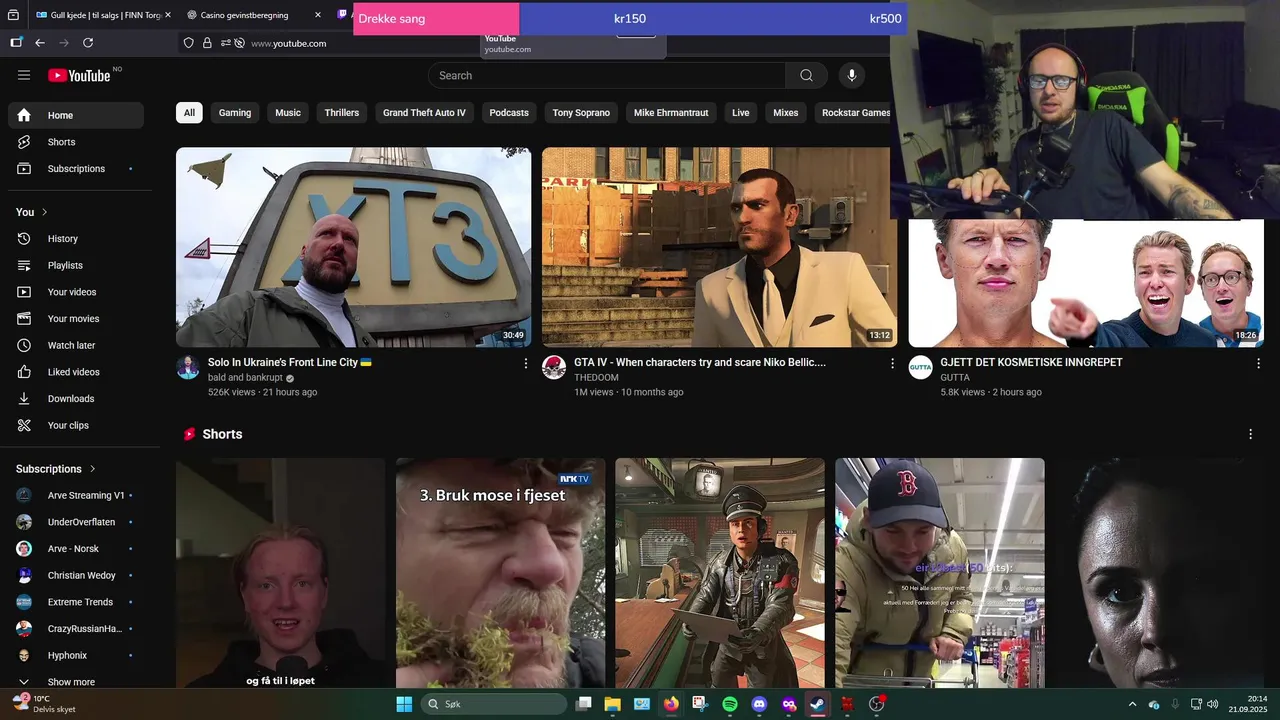Click the tracking protection shield icon

(188, 43)
